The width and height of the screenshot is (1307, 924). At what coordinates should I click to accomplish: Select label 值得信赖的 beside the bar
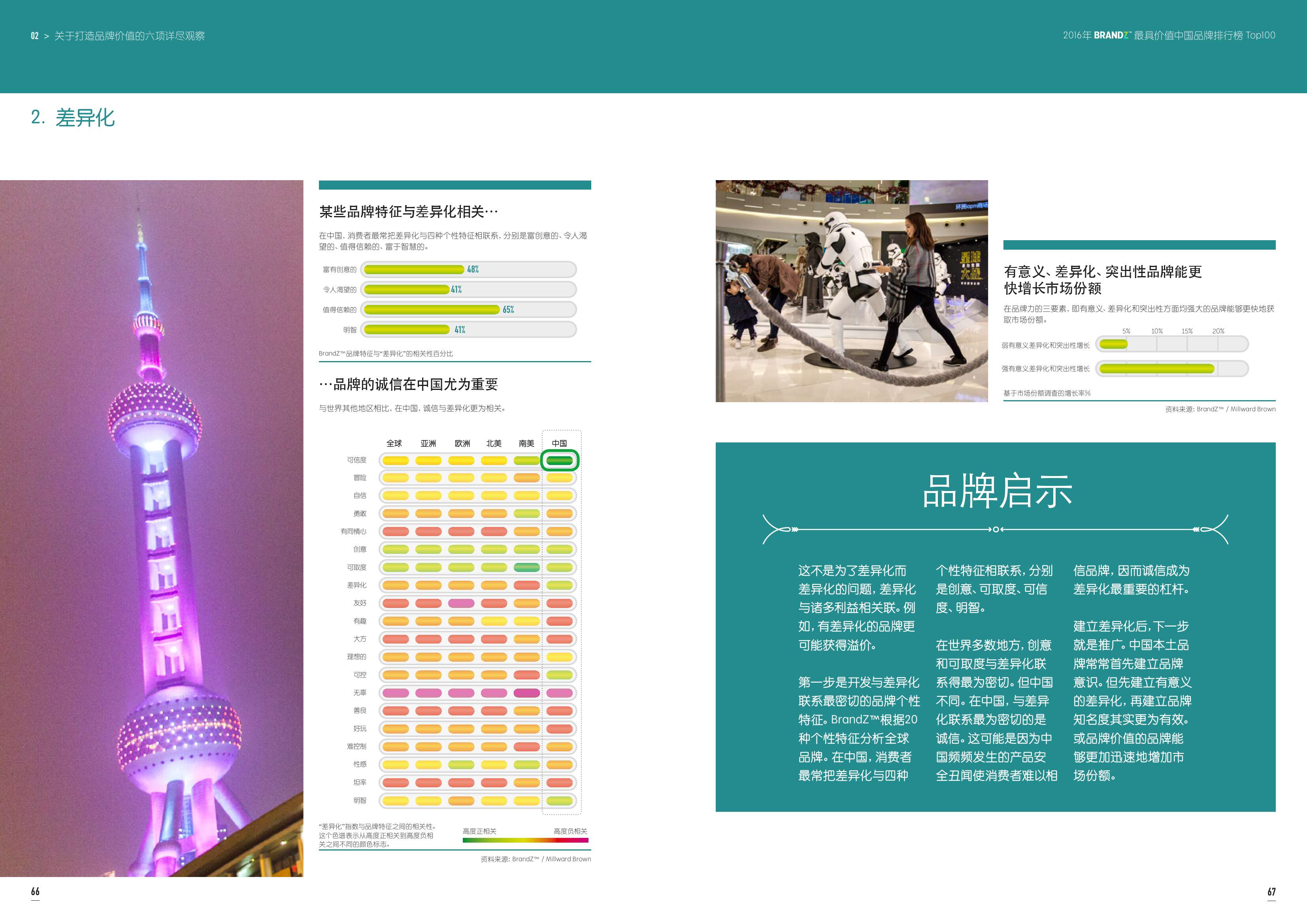(x=339, y=310)
